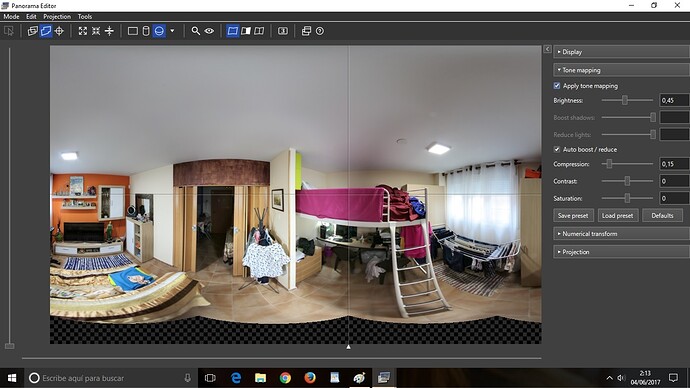The image size is (690, 388).
Task: Click the Compression value input field
Action: coord(674,164)
